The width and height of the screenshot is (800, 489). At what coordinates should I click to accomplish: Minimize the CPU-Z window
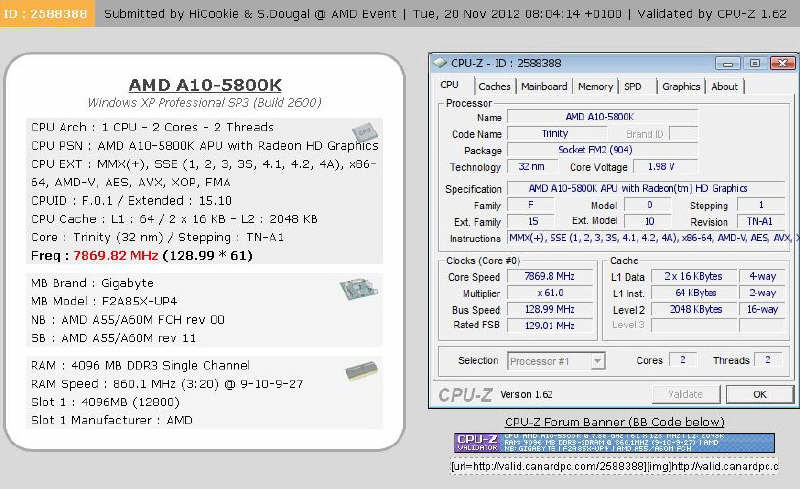tap(728, 63)
